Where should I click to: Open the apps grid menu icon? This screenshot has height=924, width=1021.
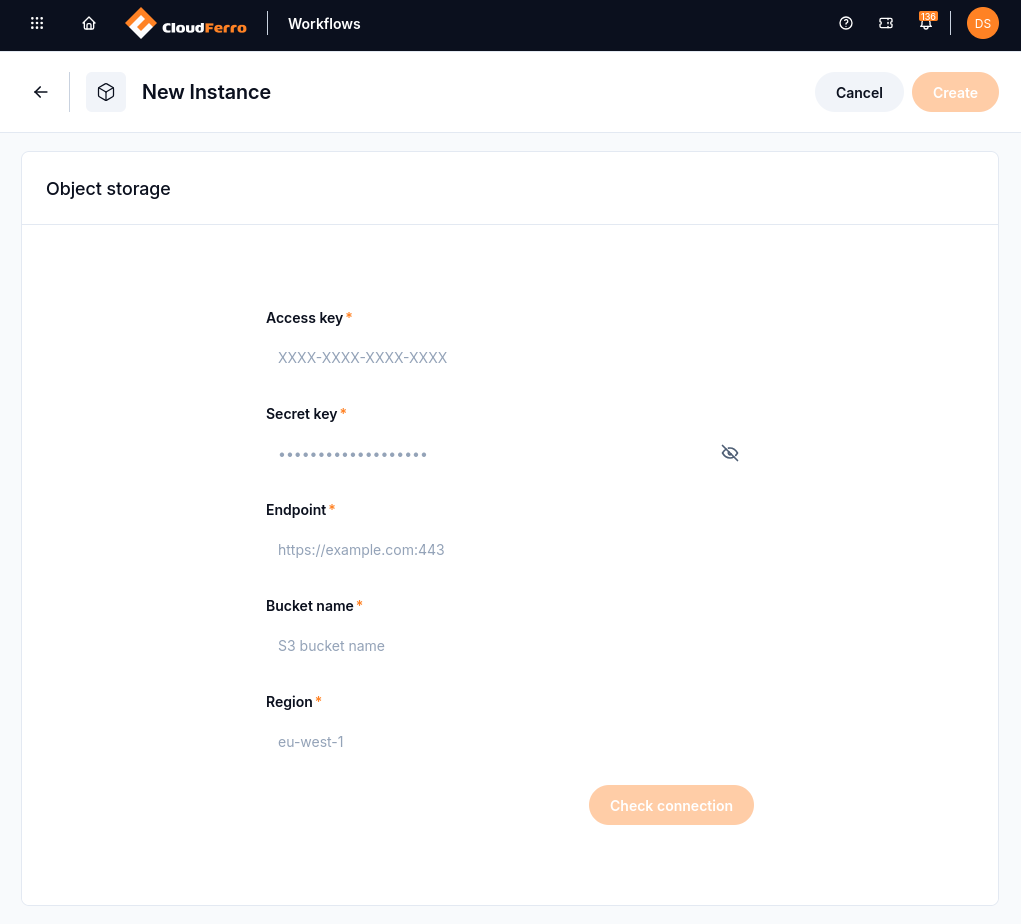coord(37,23)
